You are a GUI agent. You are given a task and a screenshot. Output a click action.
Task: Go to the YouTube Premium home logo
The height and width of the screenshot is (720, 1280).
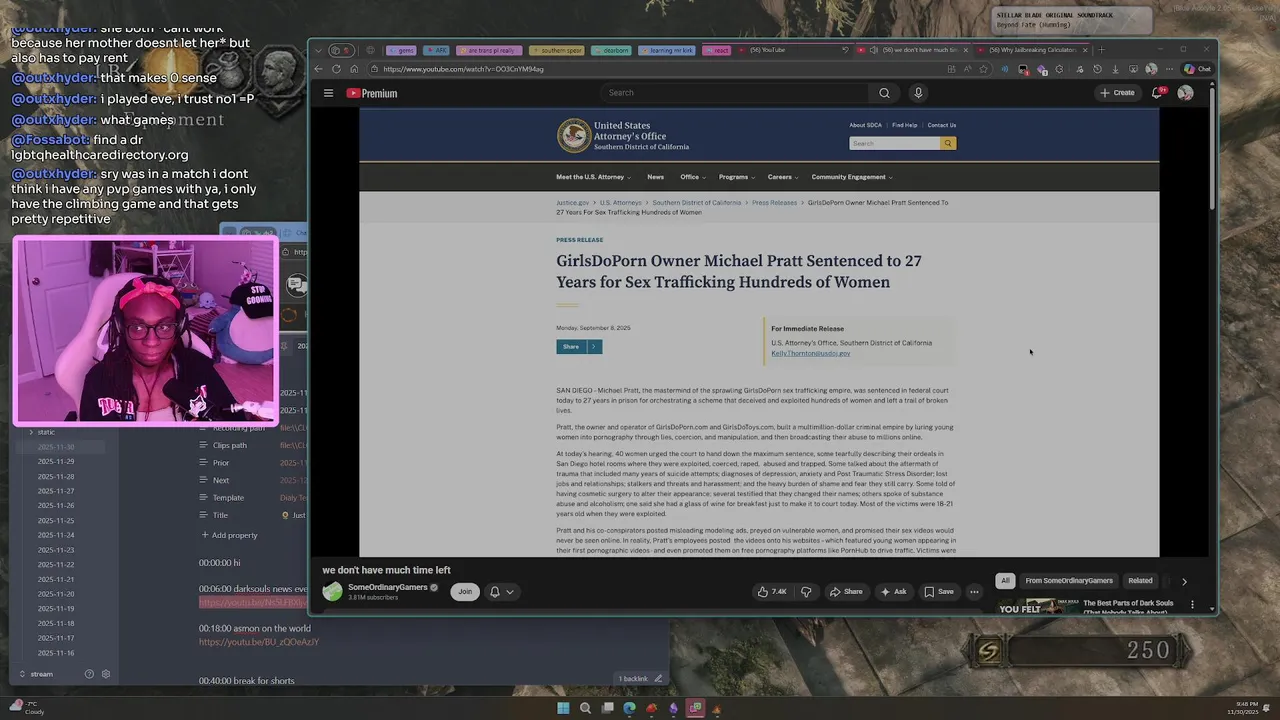372,93
